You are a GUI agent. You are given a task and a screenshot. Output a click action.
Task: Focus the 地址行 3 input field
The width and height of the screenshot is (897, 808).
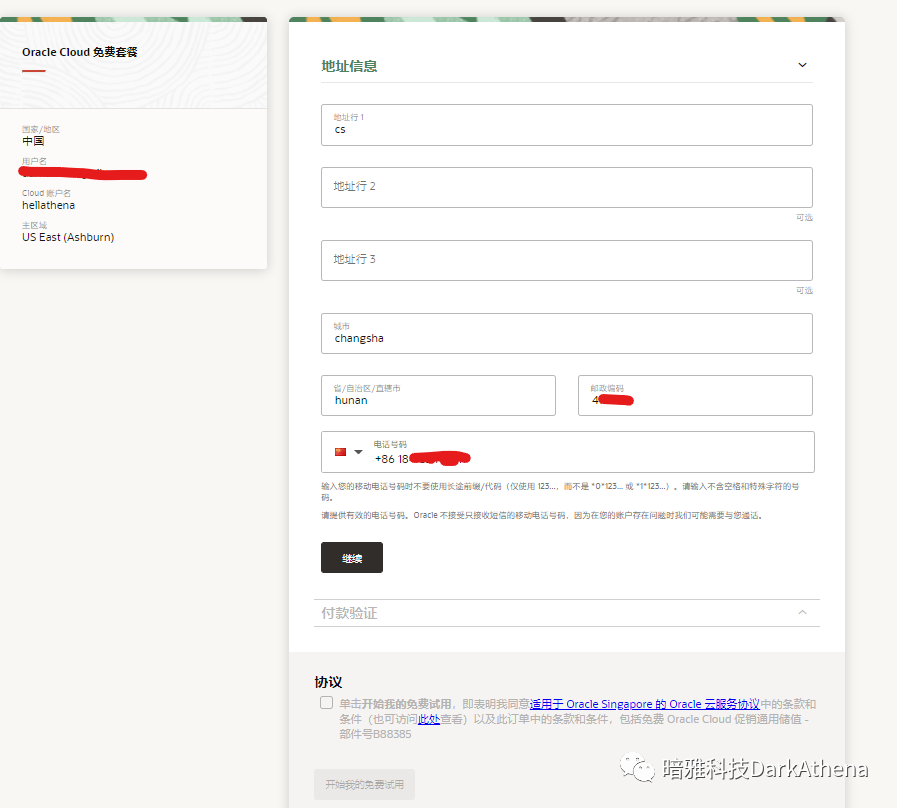click(x=566, y=260)
